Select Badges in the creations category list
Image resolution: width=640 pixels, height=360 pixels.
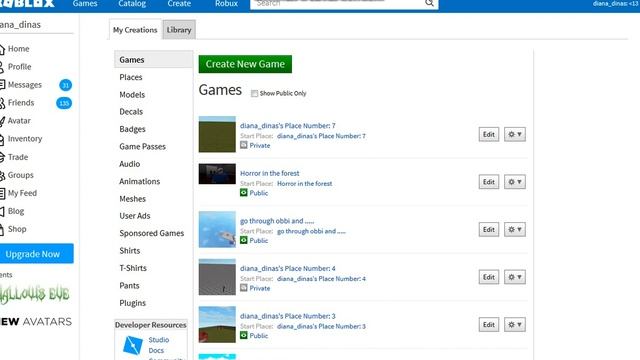132,129
